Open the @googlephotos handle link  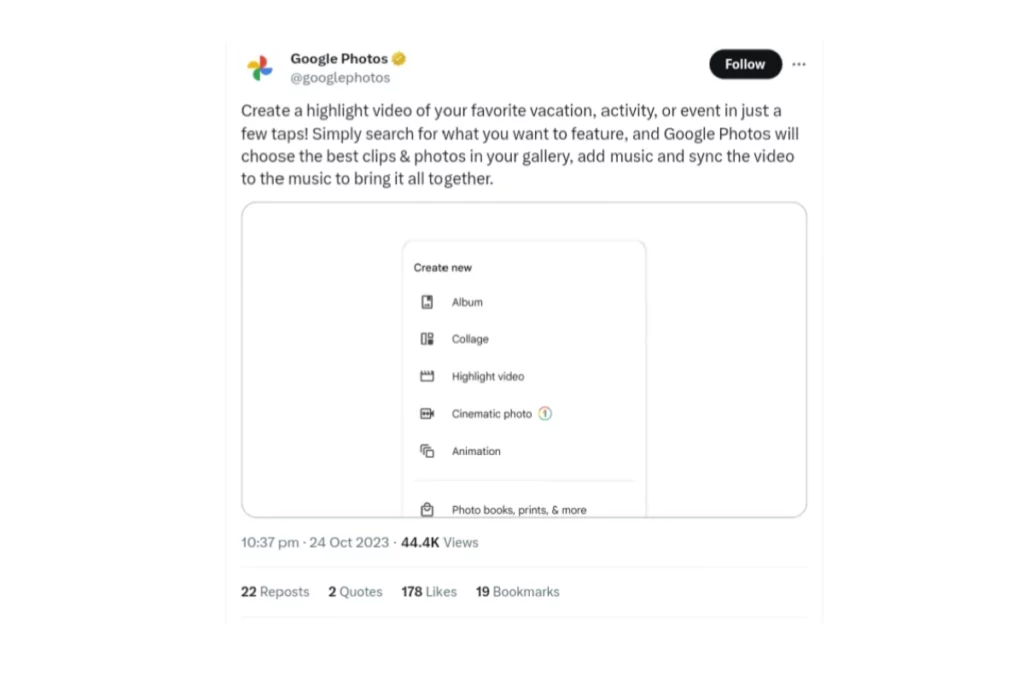[340, 78]
